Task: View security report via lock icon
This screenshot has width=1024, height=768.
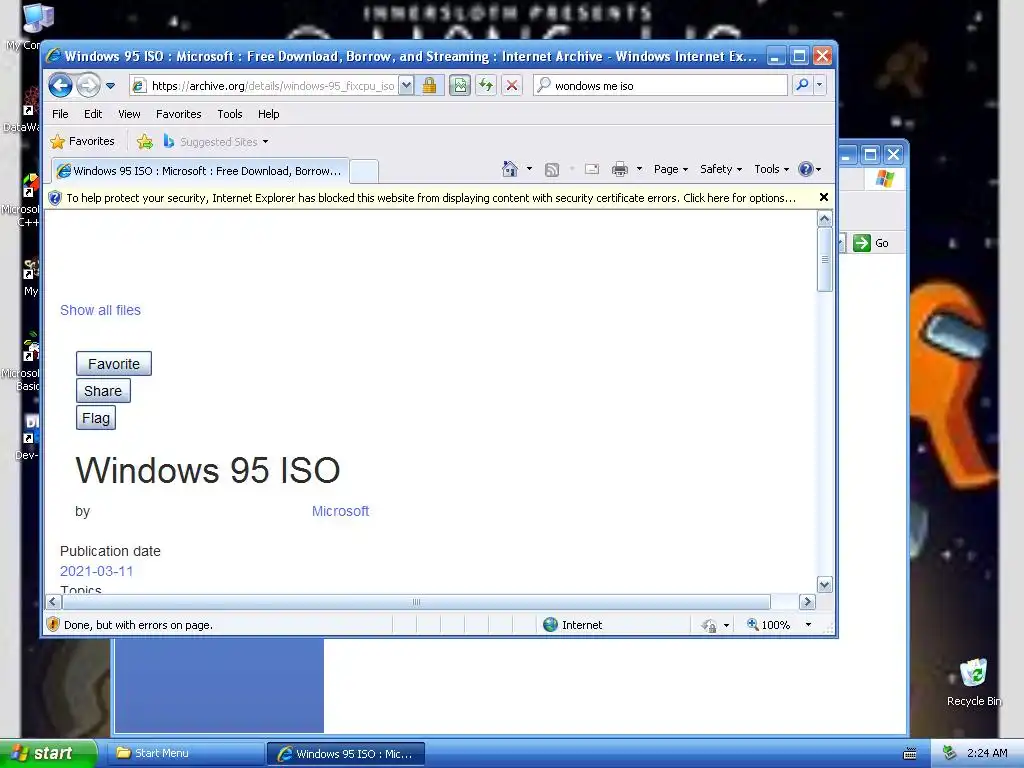Action: 429,86
